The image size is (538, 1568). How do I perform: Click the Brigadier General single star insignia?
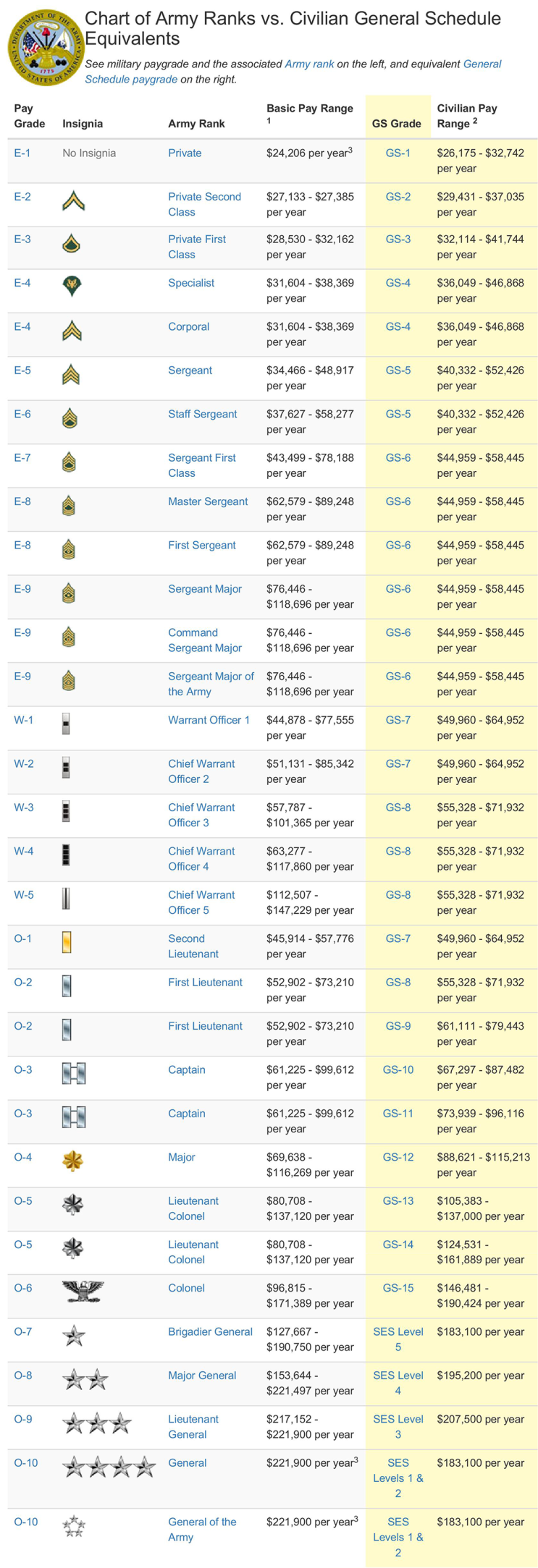74,1335
